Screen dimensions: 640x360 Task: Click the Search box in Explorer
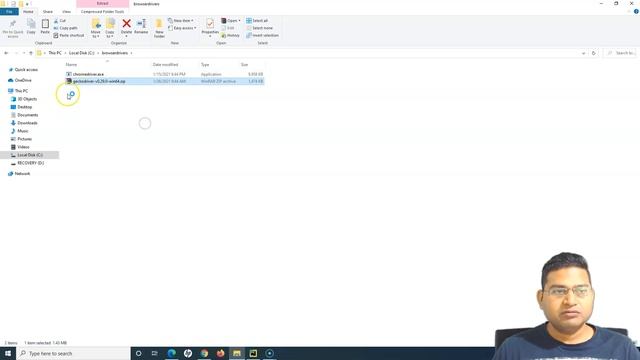620,53
